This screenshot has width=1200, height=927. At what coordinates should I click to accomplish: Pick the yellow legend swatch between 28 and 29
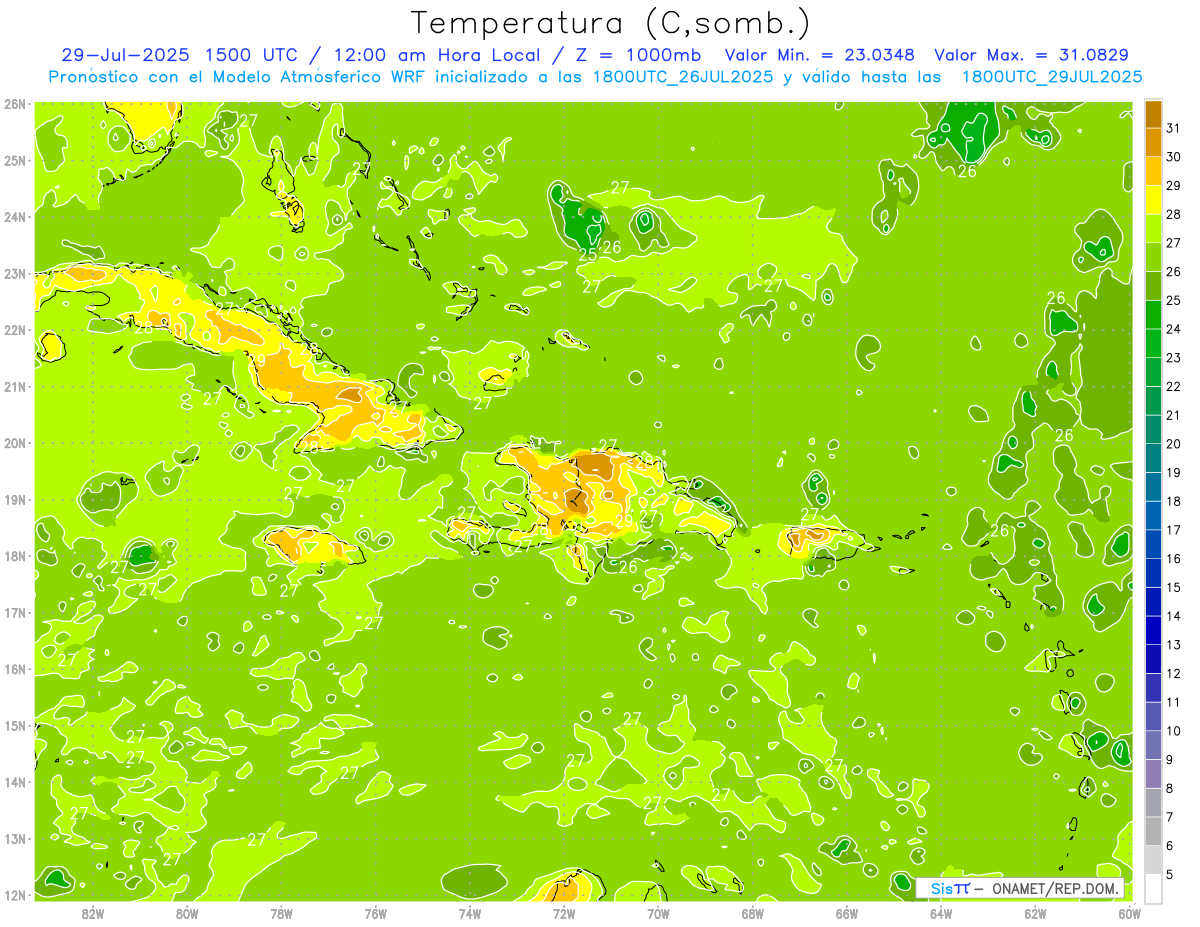click(x=1154, y=200)
